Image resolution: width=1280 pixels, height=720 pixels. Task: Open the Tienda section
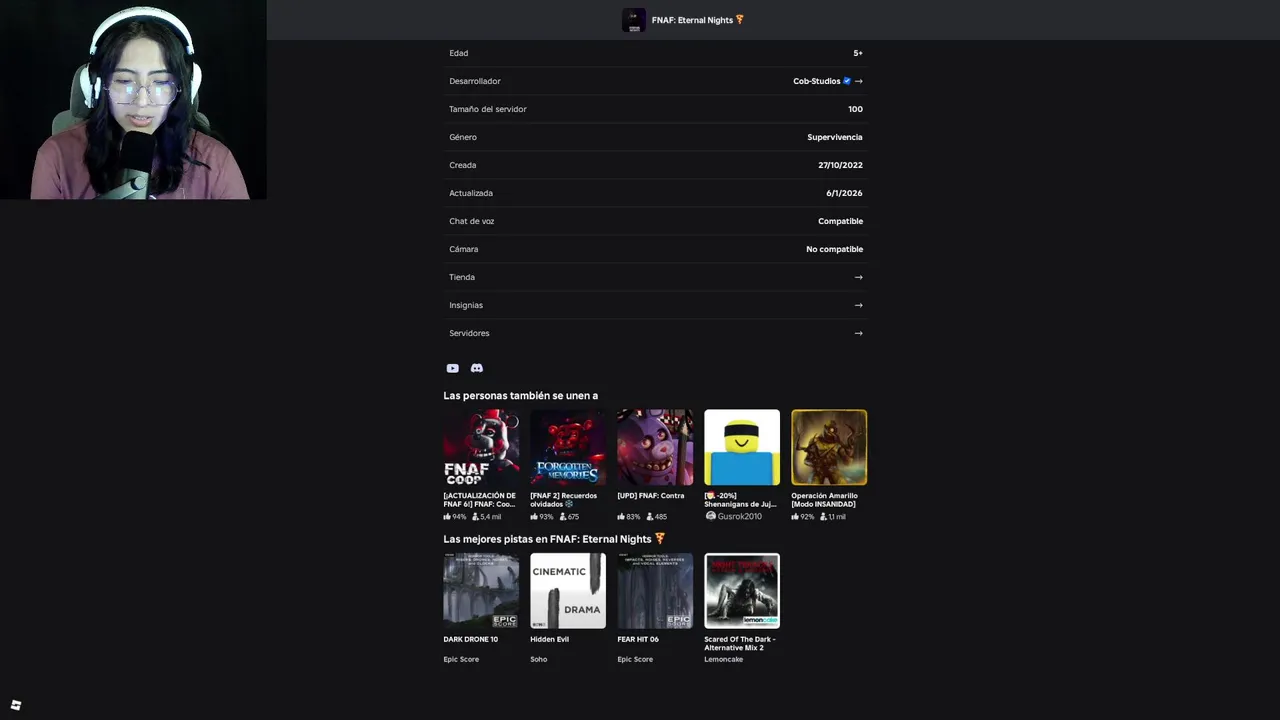655,277
